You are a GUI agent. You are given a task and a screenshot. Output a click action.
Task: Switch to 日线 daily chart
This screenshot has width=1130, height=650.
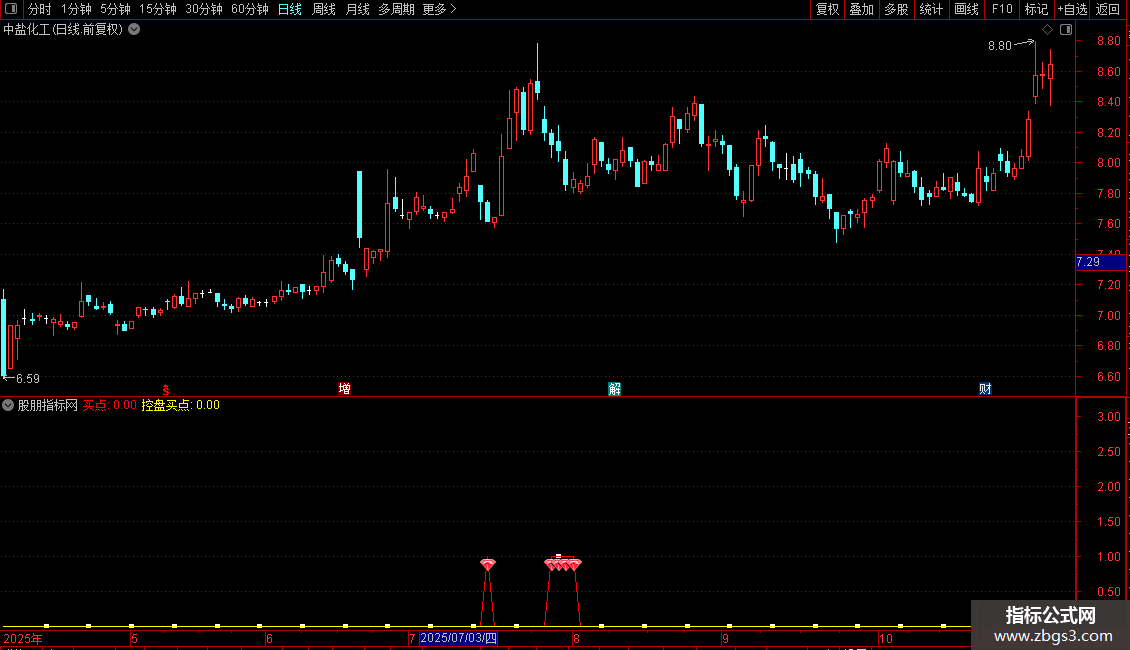(290, 9)
